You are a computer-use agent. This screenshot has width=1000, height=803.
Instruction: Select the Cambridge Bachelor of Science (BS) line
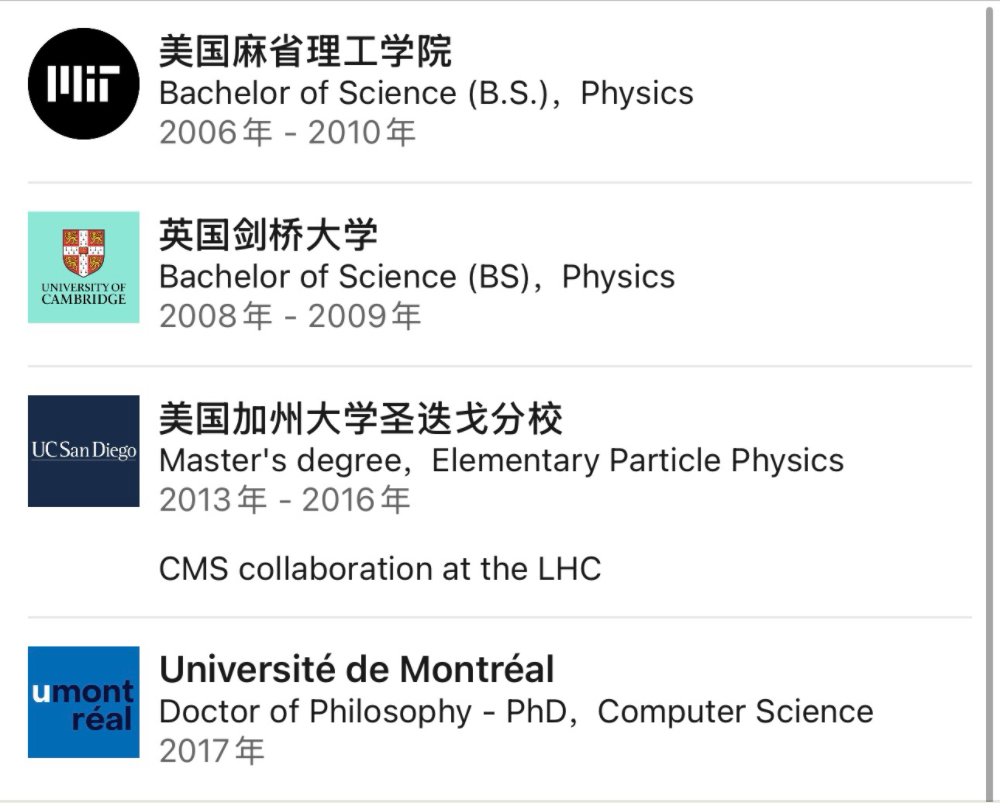coord(416,277)
